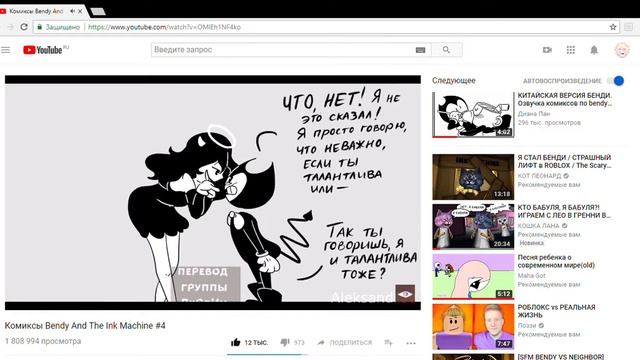Screen dimensions: 640x360
Task: Click the video player area
Action: click(213, 192)
